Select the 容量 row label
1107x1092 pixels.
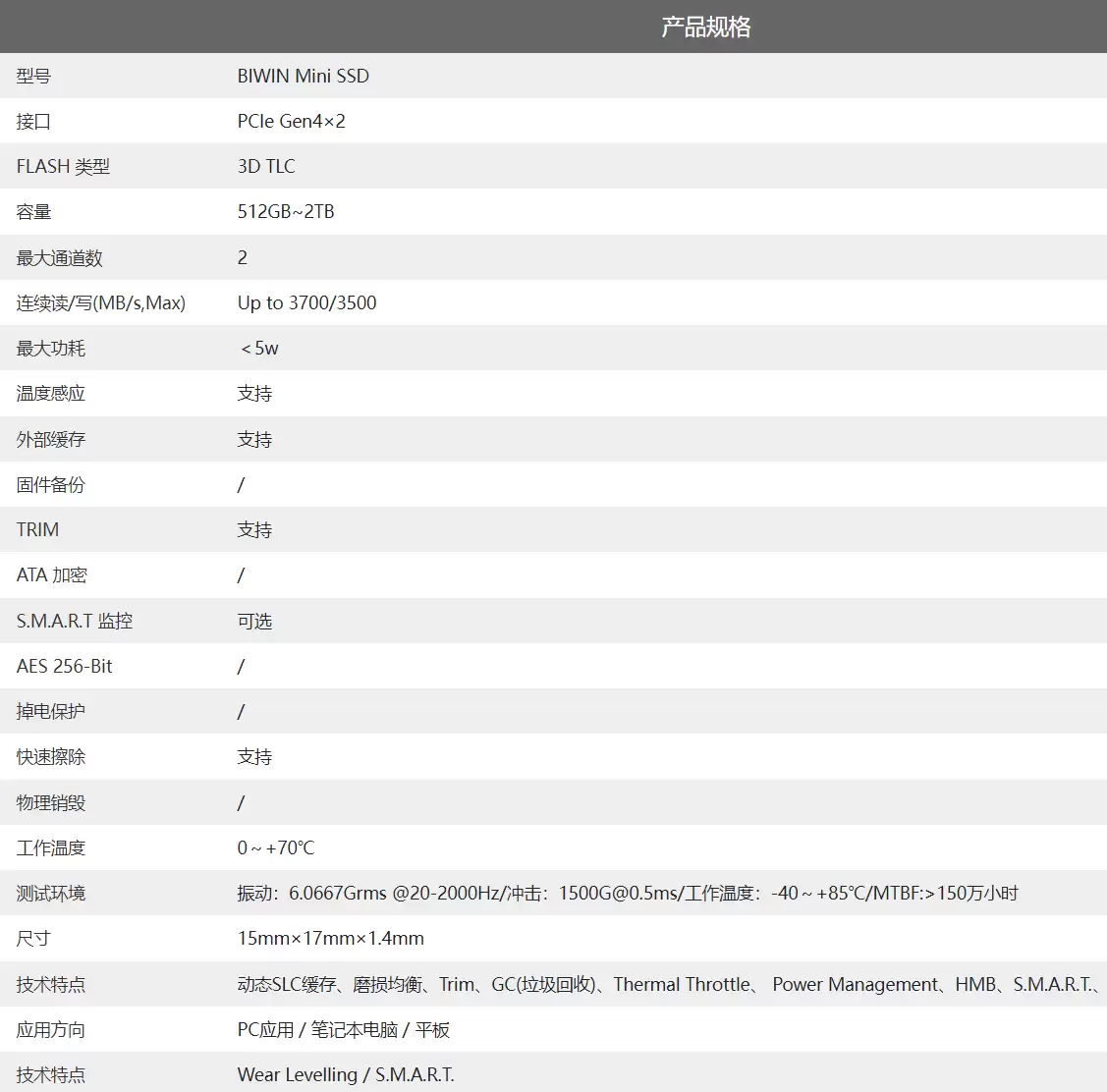(33, 211)
